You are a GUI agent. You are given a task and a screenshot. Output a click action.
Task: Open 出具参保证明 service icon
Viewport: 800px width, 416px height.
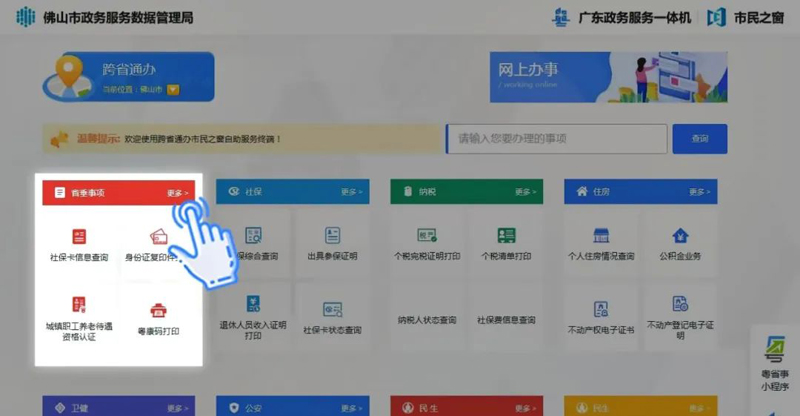[x=332, y=237]
